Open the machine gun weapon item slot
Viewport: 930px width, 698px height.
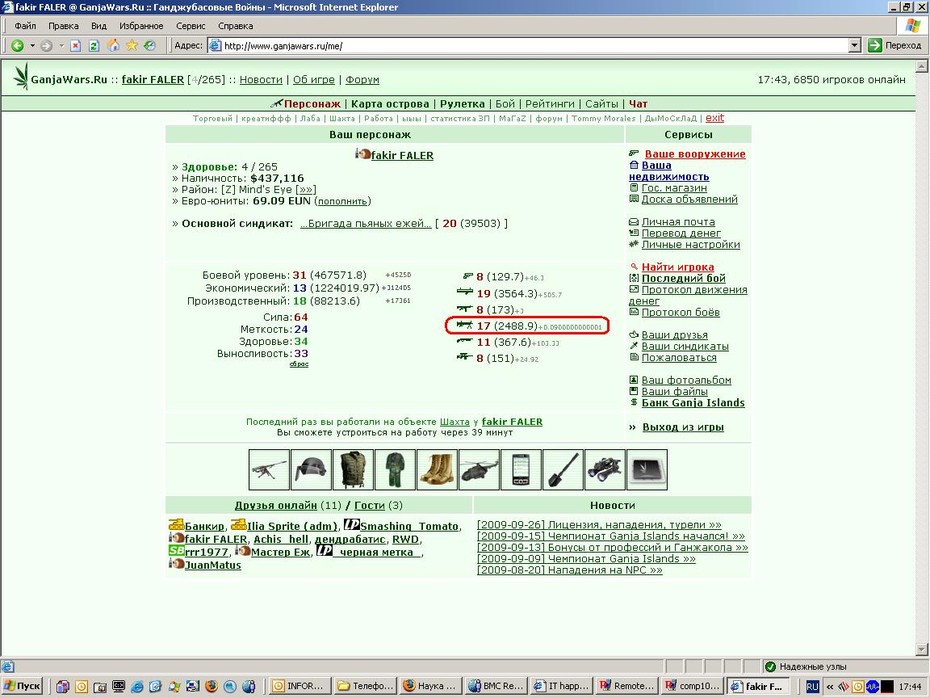(x=269, y=470)
